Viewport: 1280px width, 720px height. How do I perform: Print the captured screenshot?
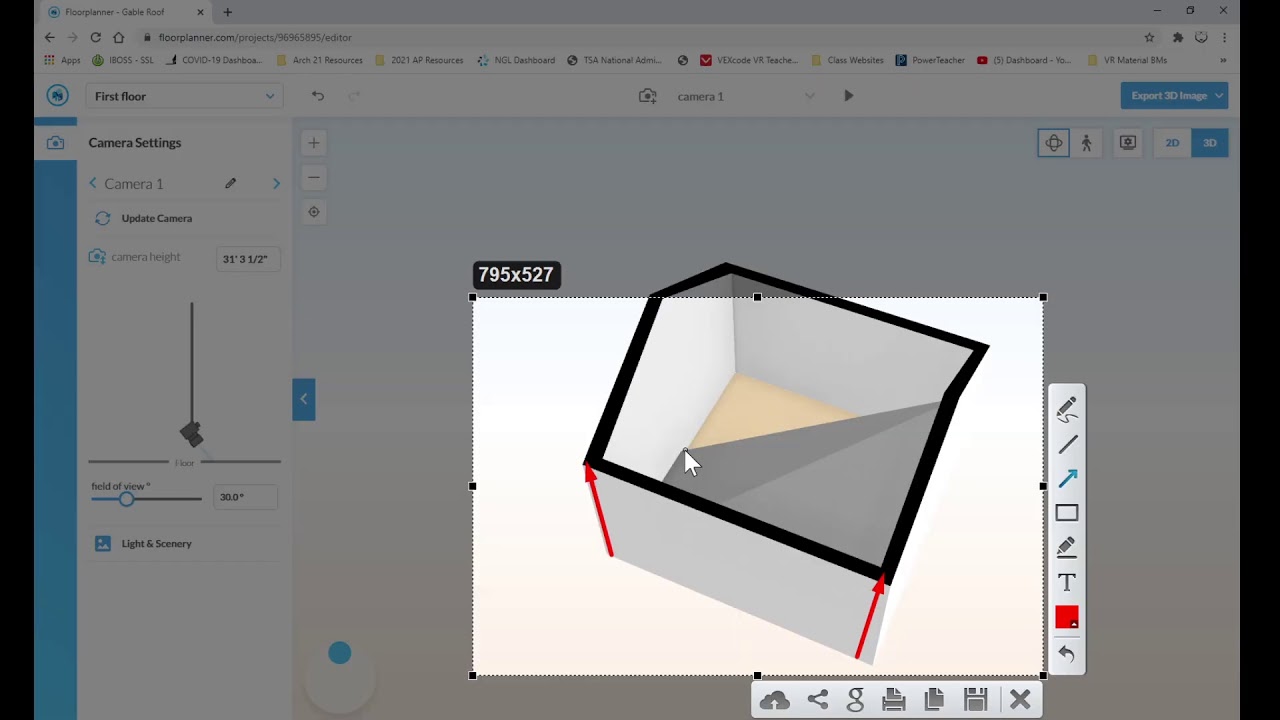coord(894,700)
